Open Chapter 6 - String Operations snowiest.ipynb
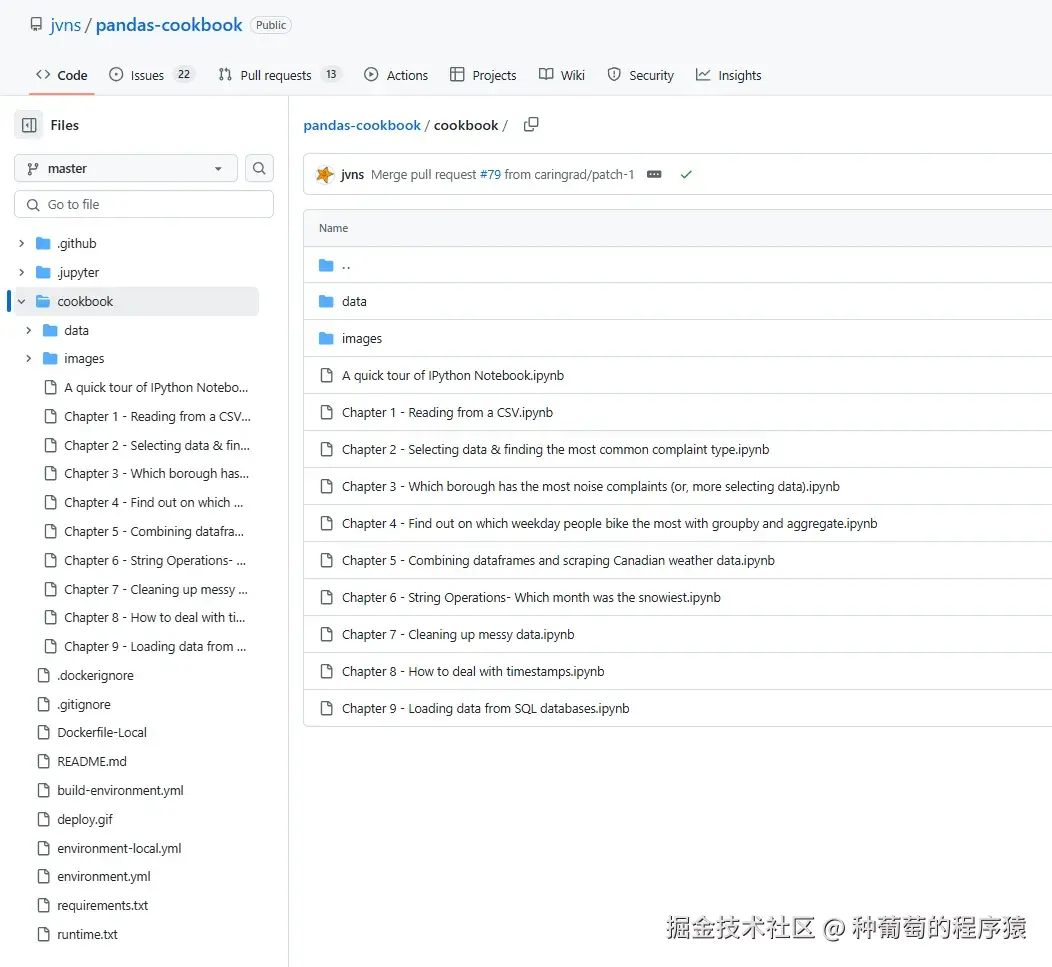The image size is (1052, 967). coord(531,597)
